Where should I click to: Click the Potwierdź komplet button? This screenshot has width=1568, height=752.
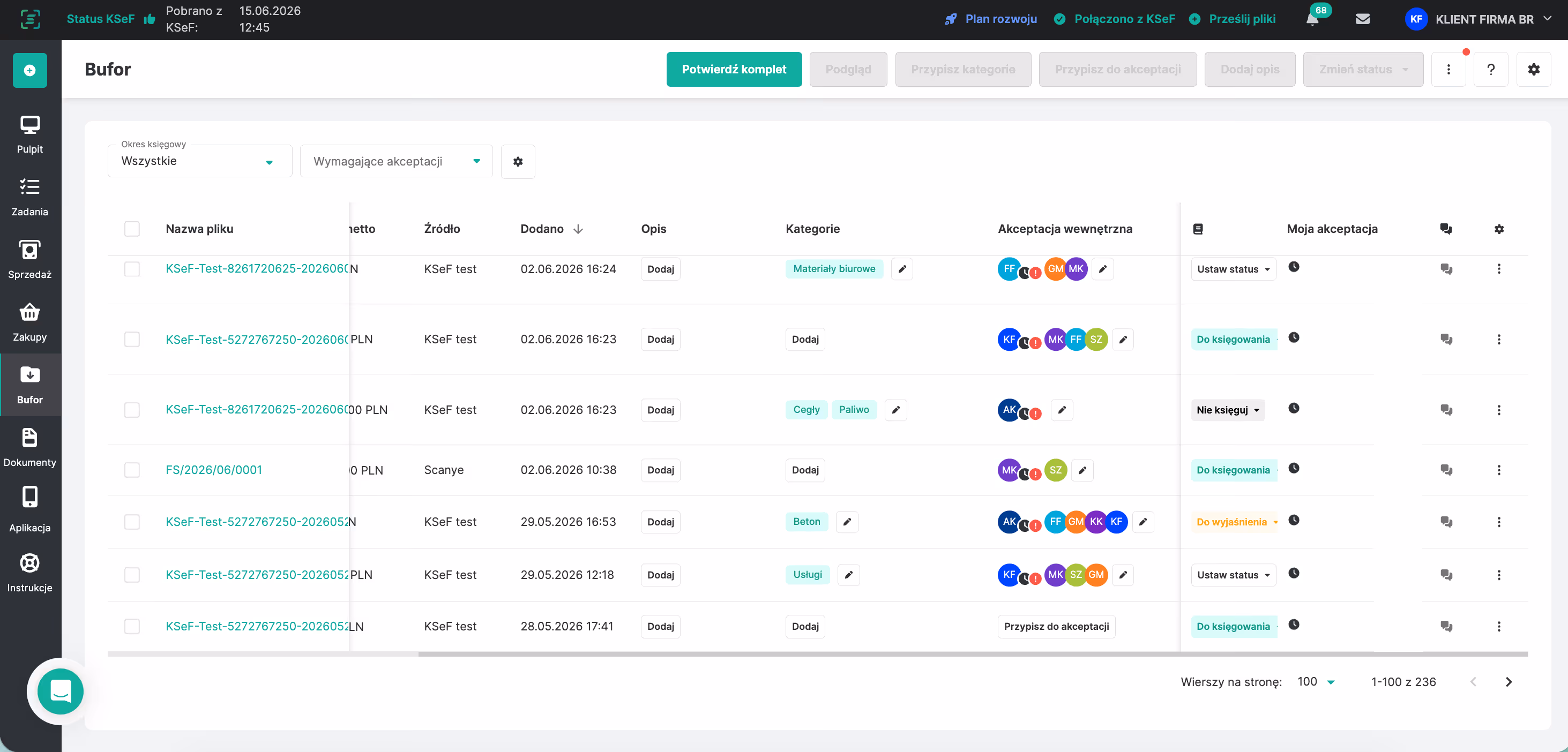pyautogui.click(x=734, y=69)
